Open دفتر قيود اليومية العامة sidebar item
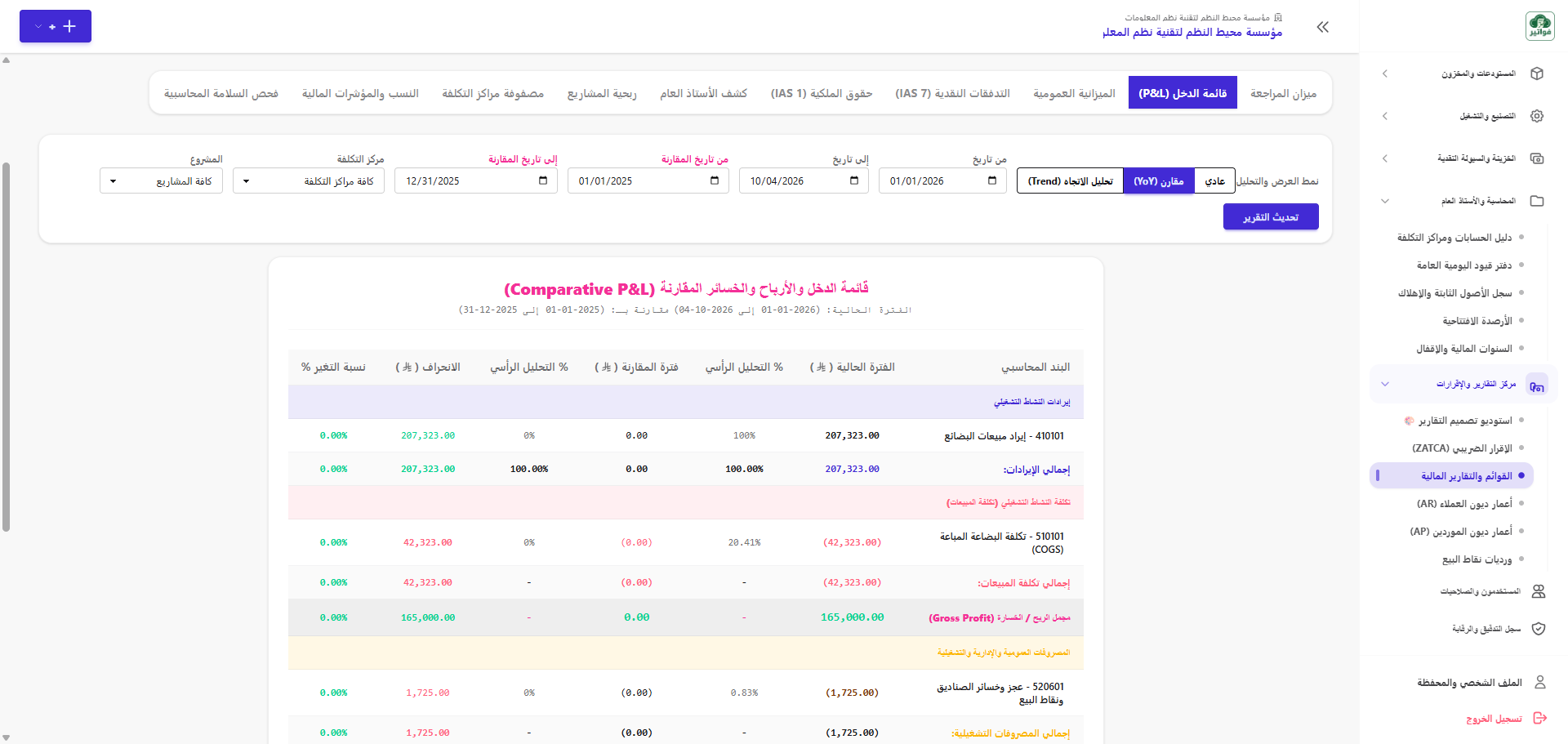This screenshot has width=1568, height=744. pyautogui.click(x=1464, y=265)
